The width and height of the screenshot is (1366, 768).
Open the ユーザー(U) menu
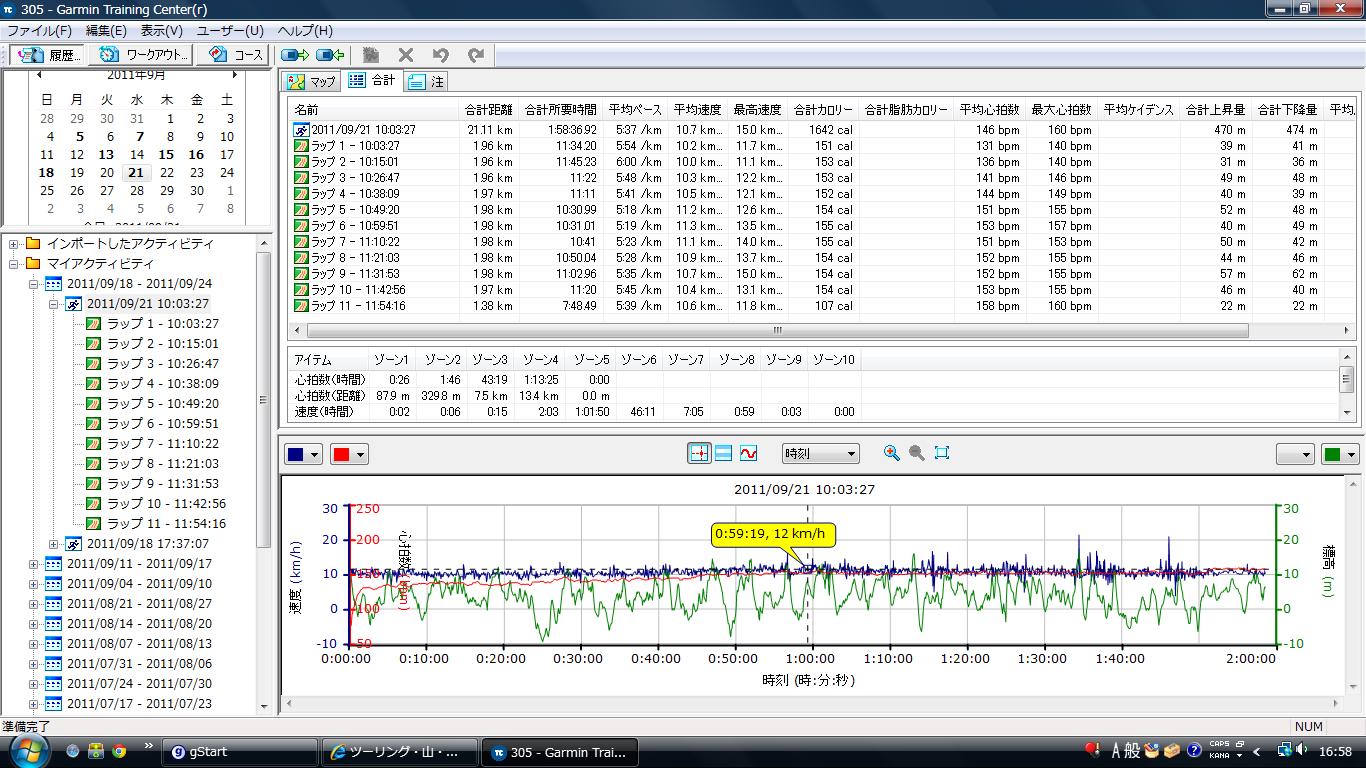pos(230,31)
